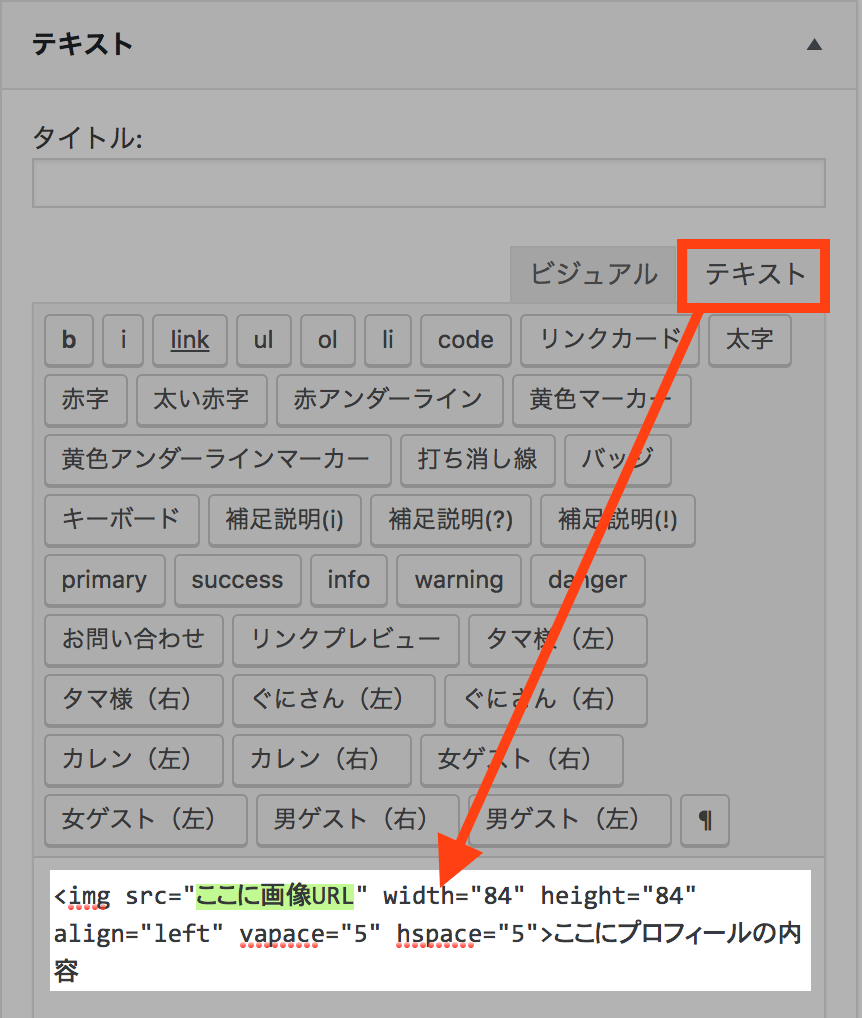
Task: Insert success box style
Action: pos(238,580)
